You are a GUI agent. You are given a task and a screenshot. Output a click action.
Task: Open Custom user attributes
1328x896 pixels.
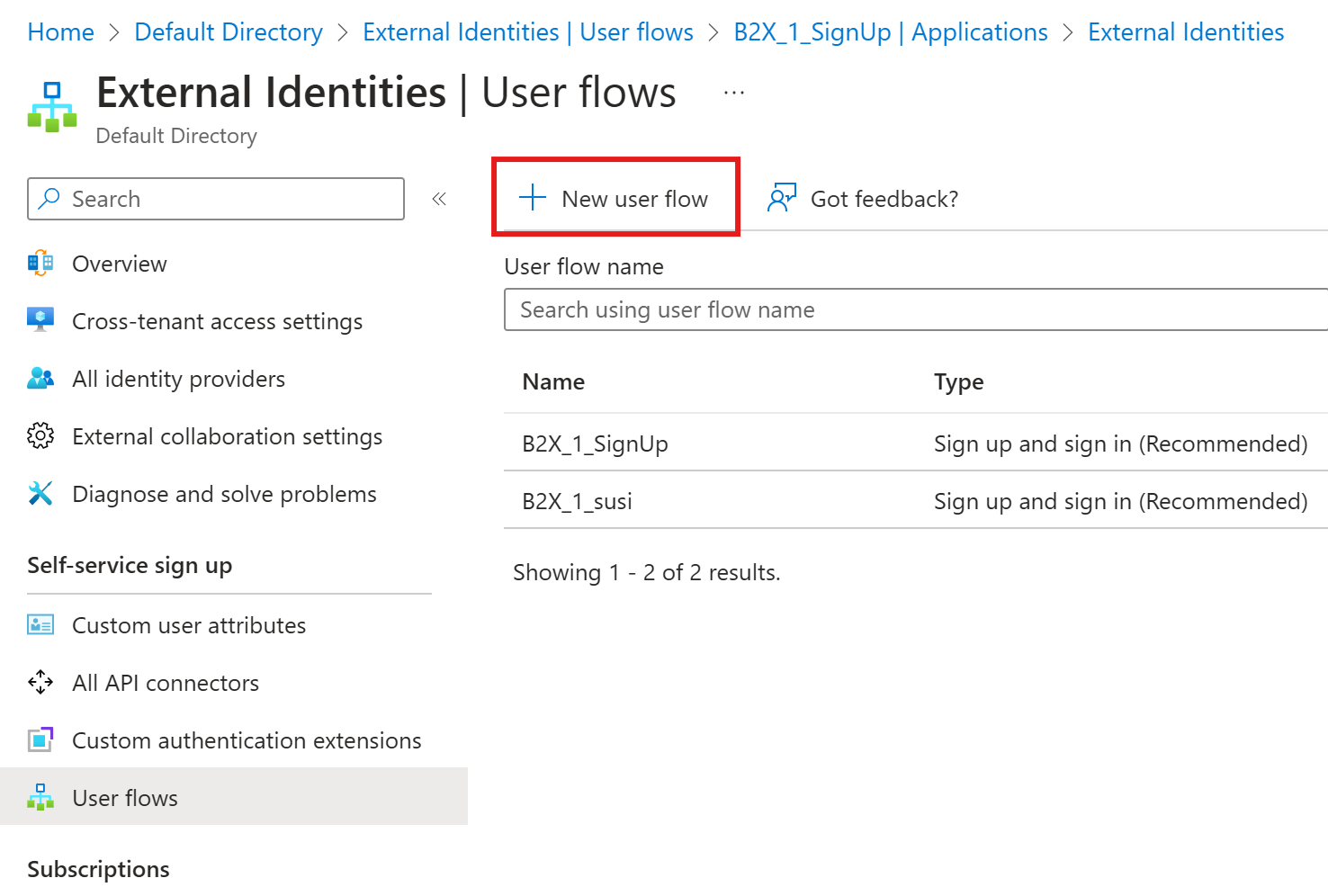pos(189,625)
